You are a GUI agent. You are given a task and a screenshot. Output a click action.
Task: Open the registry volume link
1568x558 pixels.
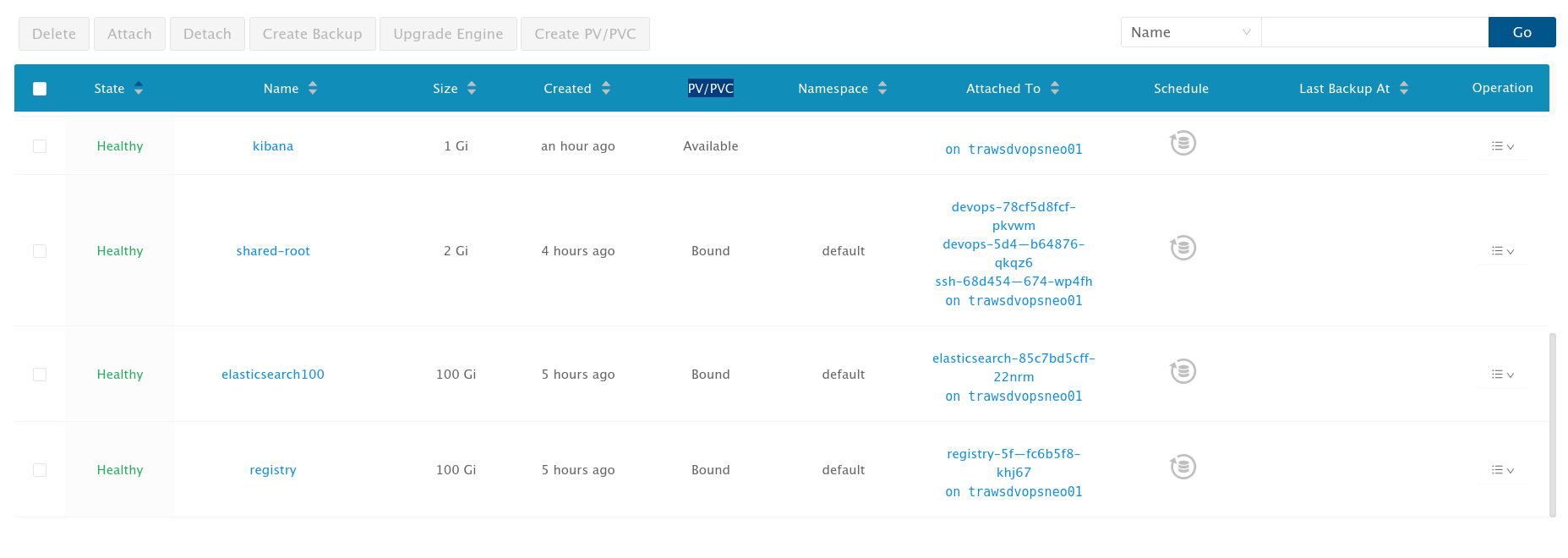click(273, 470)
